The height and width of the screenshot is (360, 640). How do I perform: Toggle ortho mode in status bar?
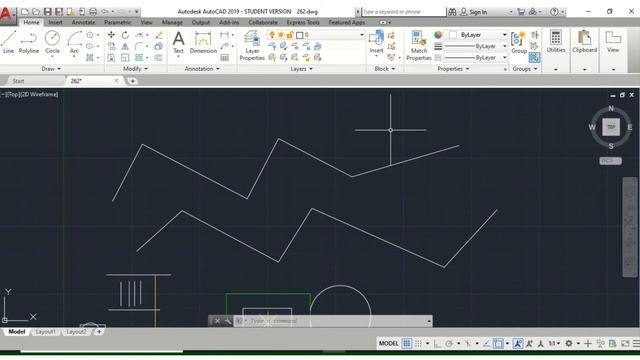tap(437, 344)
